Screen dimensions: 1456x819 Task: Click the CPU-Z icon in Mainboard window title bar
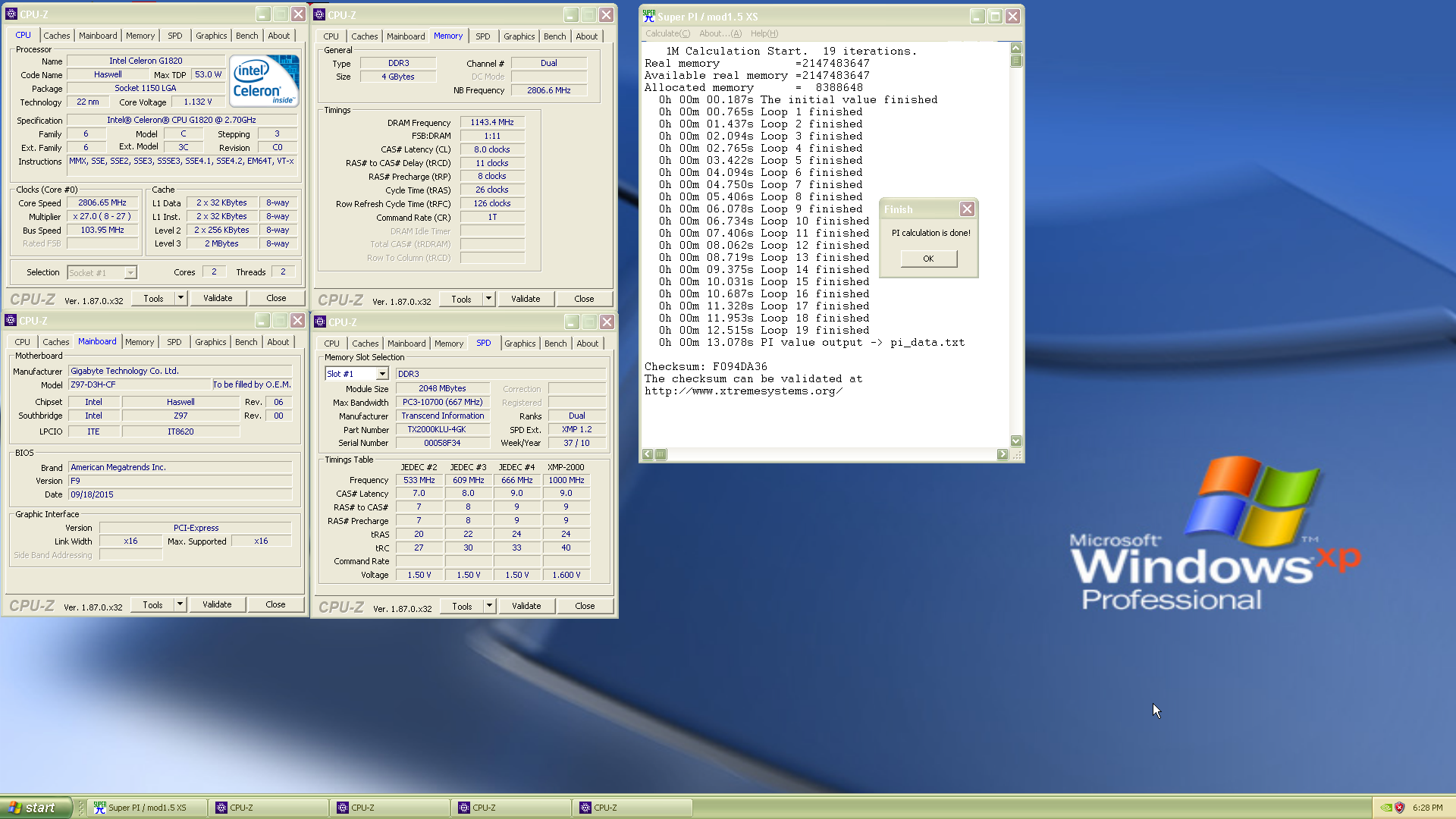coord(11,320)
